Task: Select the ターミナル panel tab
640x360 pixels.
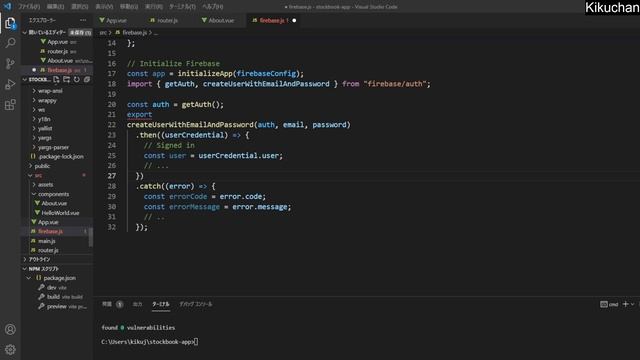Action: coord(161,304)
